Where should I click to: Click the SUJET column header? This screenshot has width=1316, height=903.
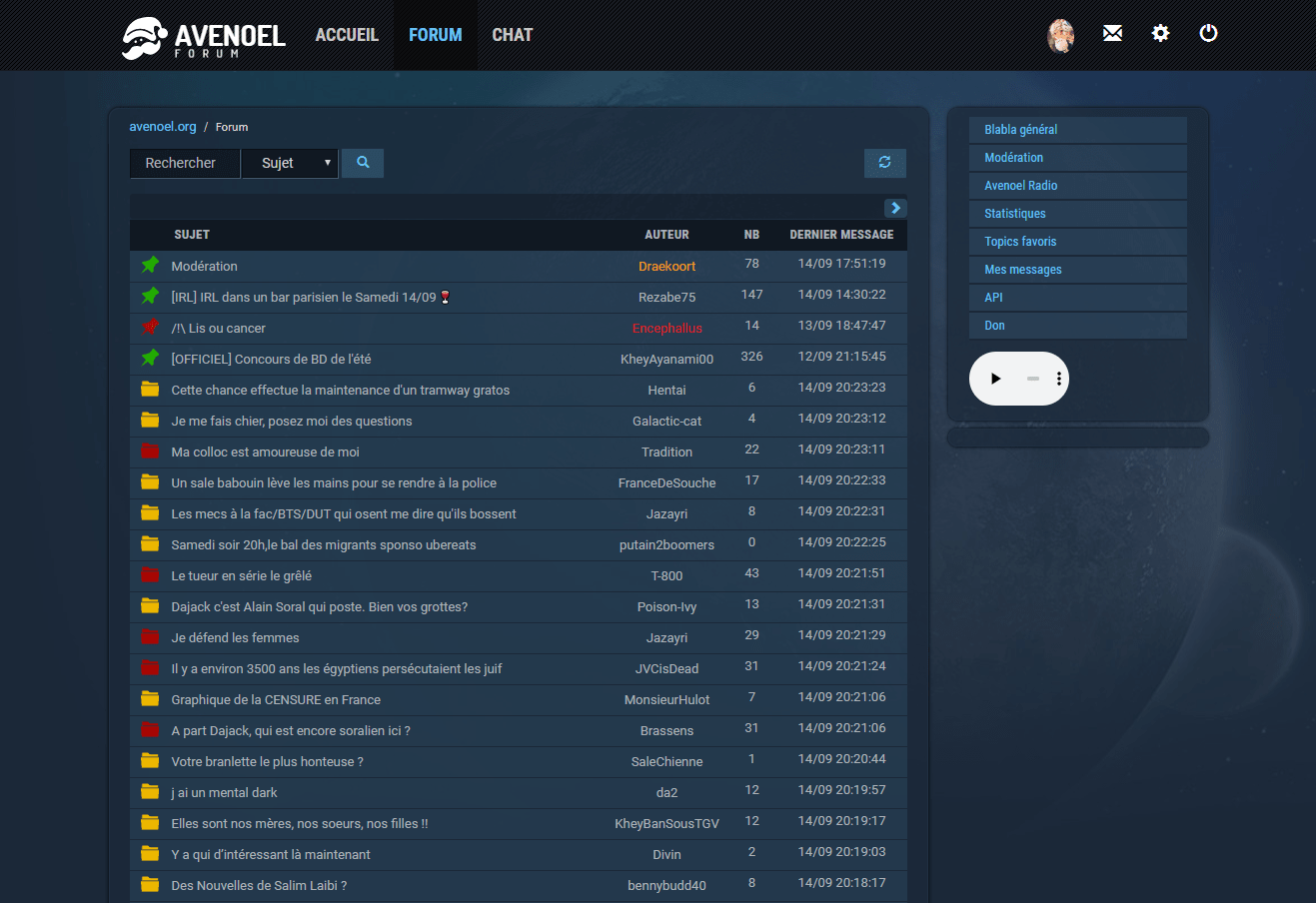coord(192,235)
